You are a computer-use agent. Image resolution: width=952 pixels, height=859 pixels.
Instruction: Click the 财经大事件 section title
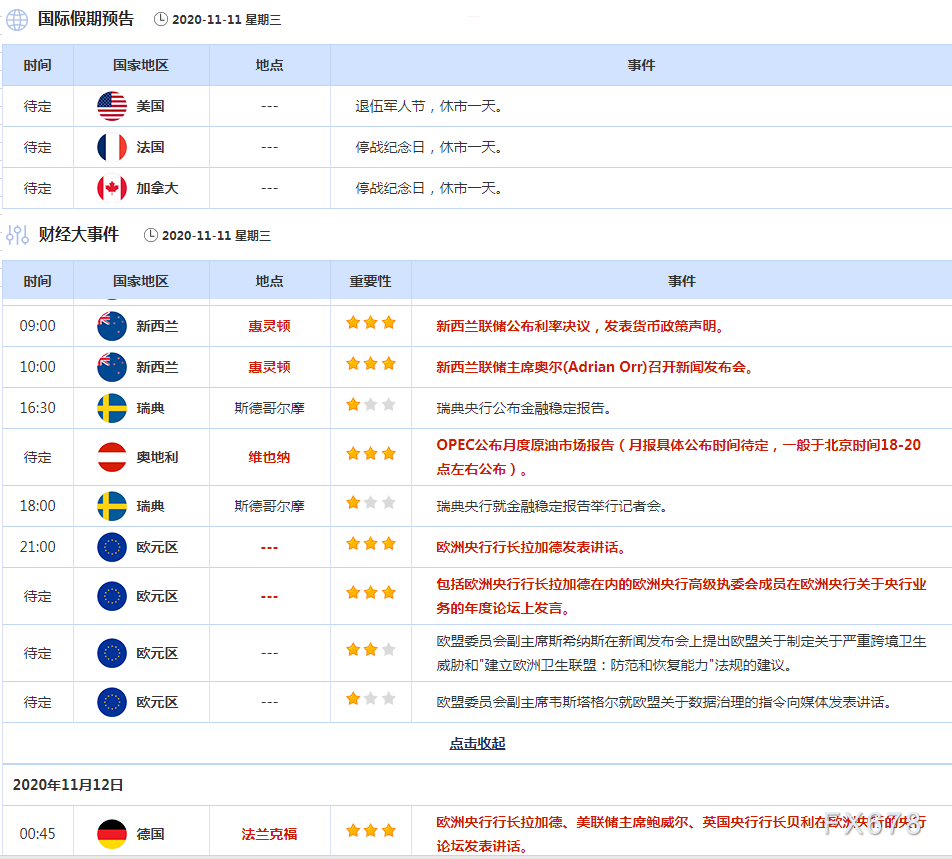(79, 234)
